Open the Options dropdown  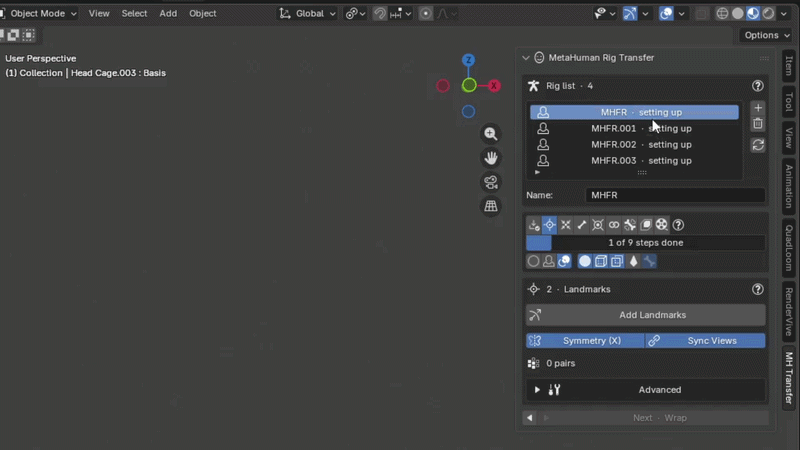(x=767, y=35)
